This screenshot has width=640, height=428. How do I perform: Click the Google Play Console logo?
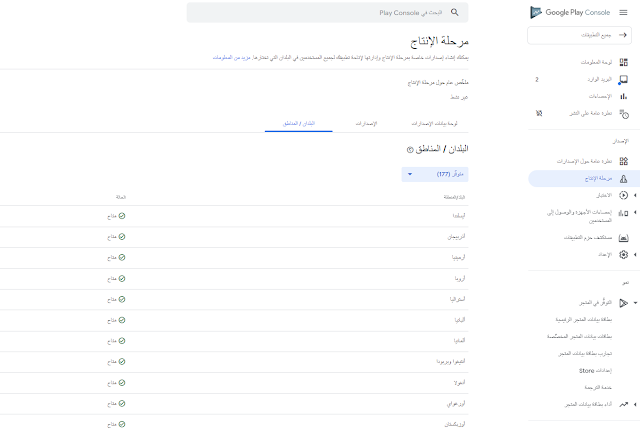click(570, 13)
